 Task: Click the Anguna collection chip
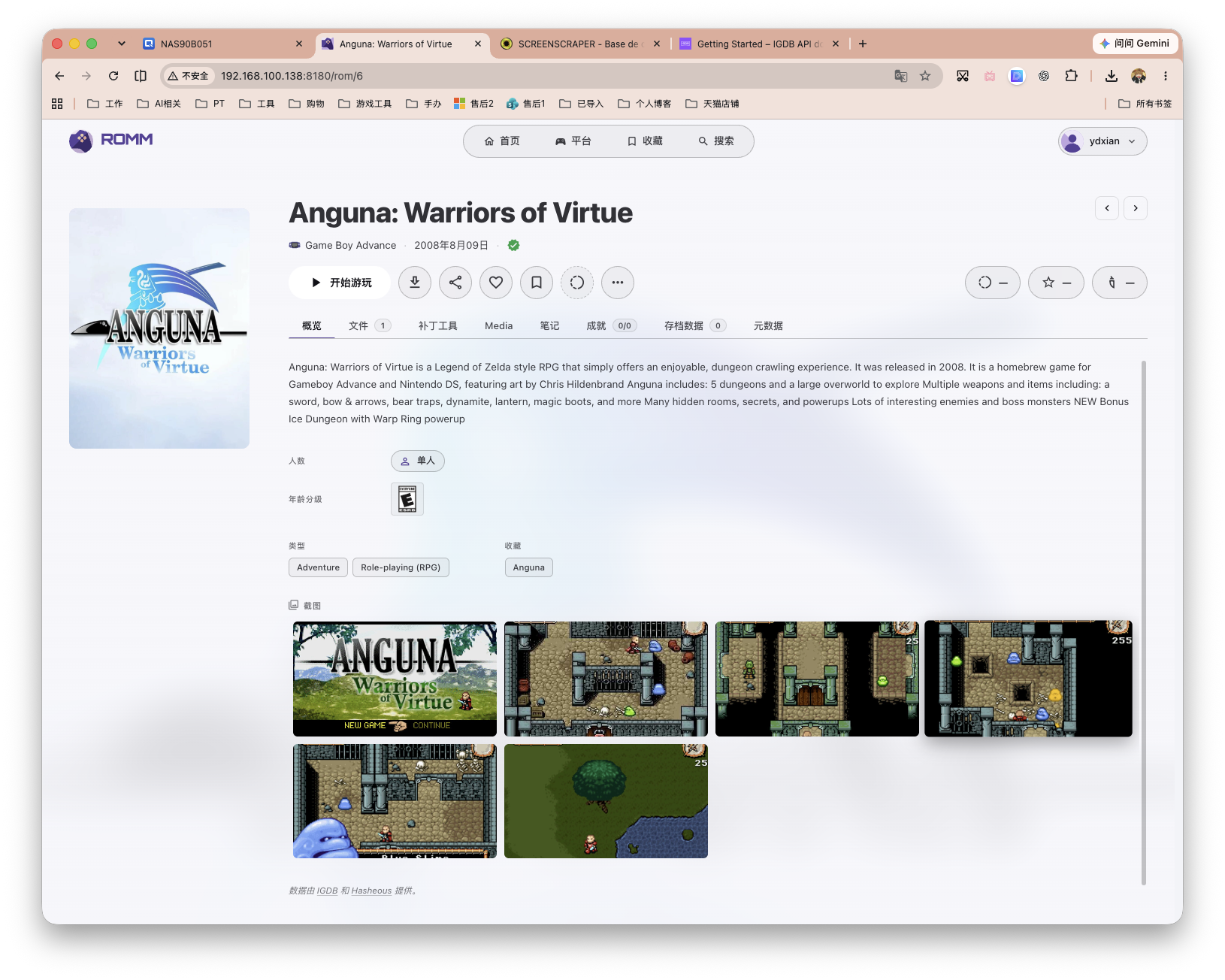(x=529, y=567)
